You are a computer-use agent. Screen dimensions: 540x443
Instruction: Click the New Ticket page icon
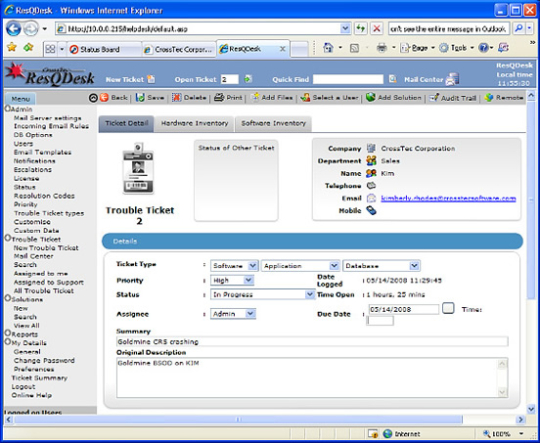[x=151, y=79]
